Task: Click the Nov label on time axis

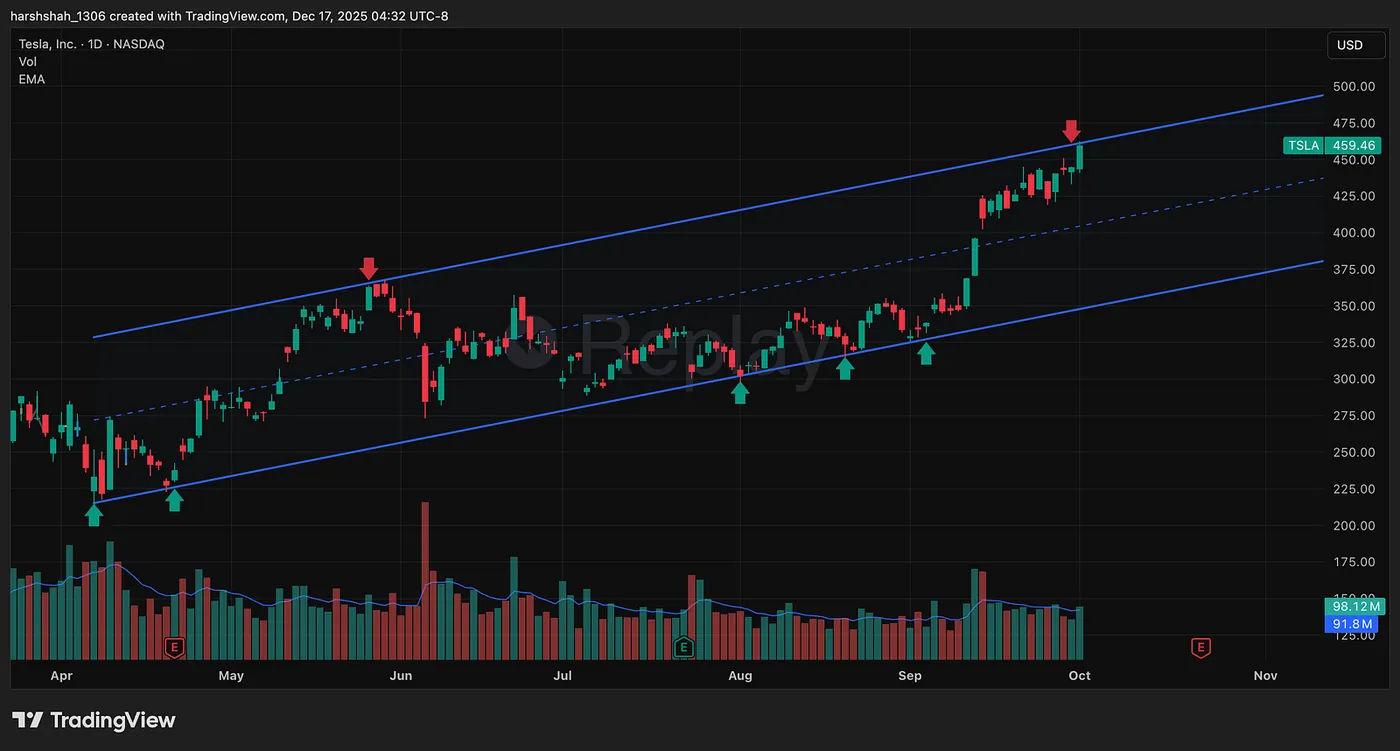Action: tap(1265, 676)
